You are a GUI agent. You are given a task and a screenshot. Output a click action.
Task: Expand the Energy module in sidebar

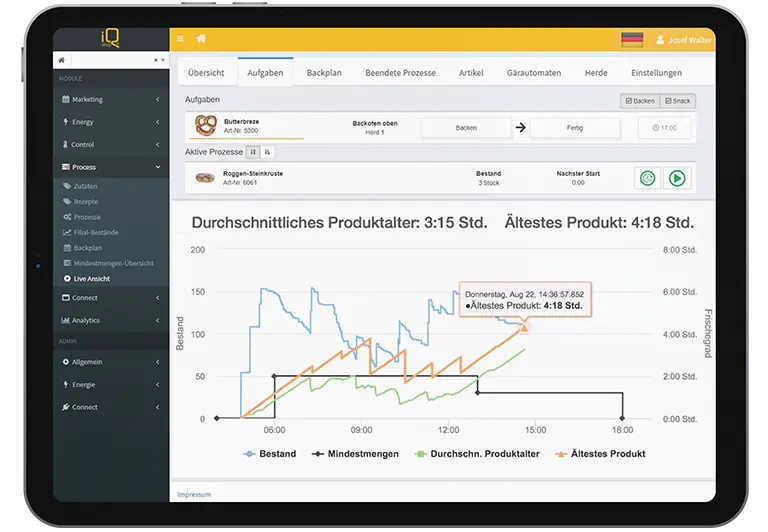coord(110,122)
